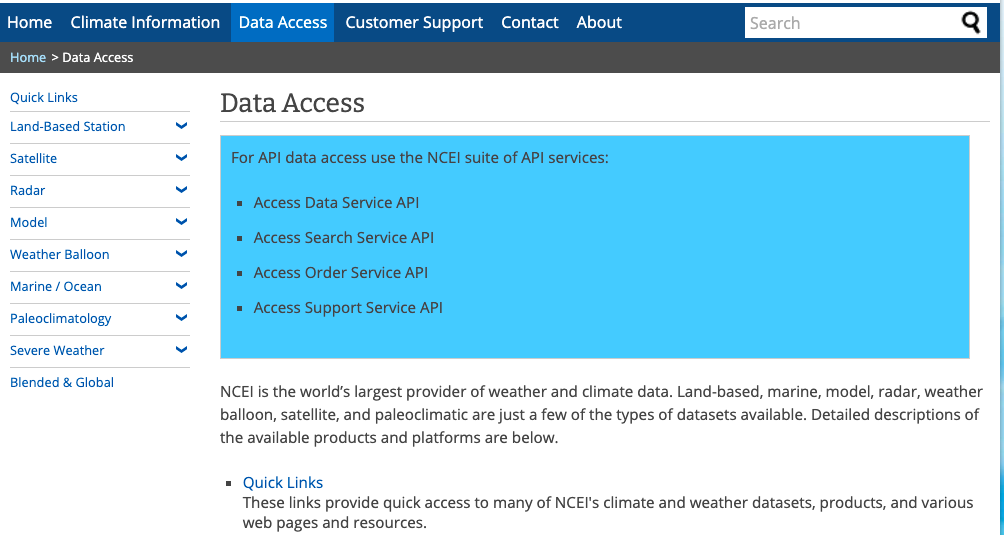Expand the Radar sidebar chevron
1004x535 pixels.
coord(181,190)
